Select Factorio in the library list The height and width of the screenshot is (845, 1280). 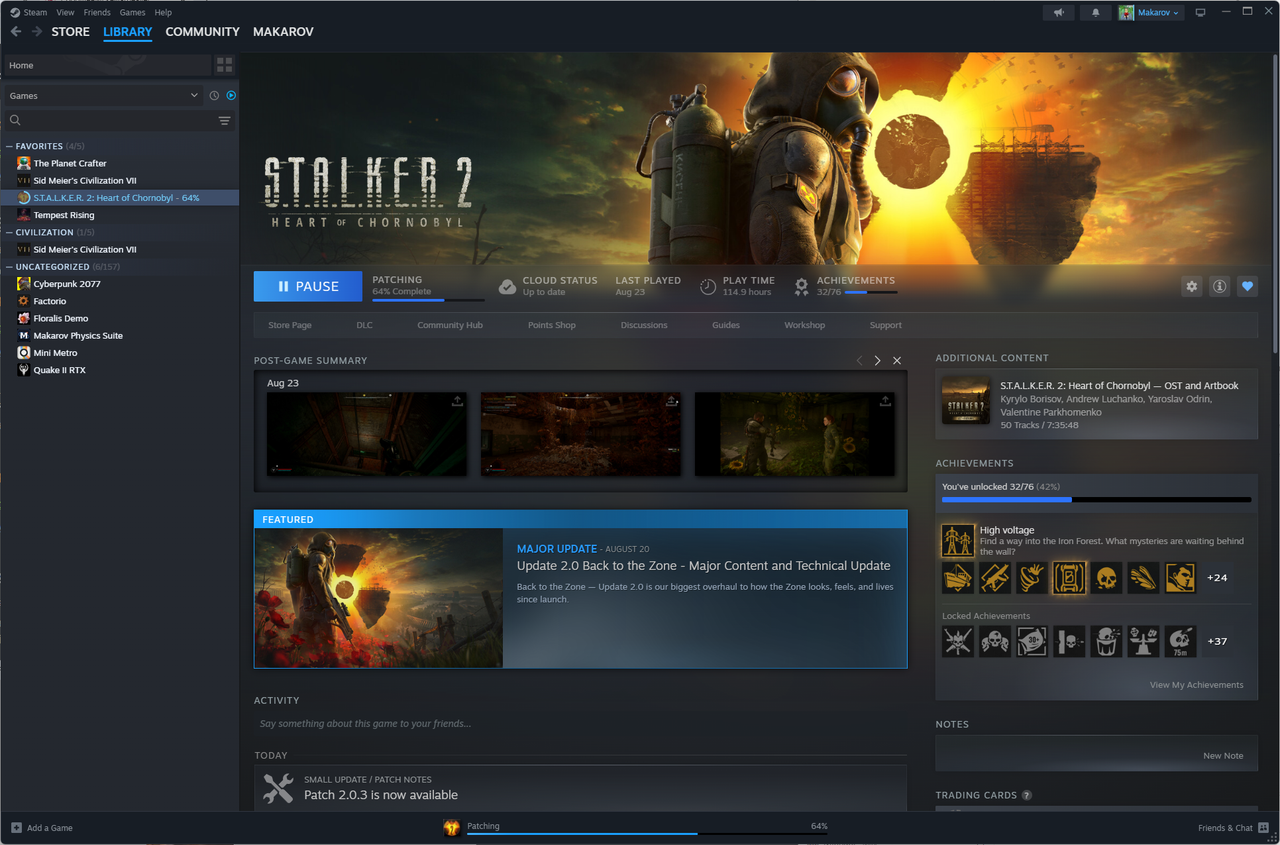50,301
